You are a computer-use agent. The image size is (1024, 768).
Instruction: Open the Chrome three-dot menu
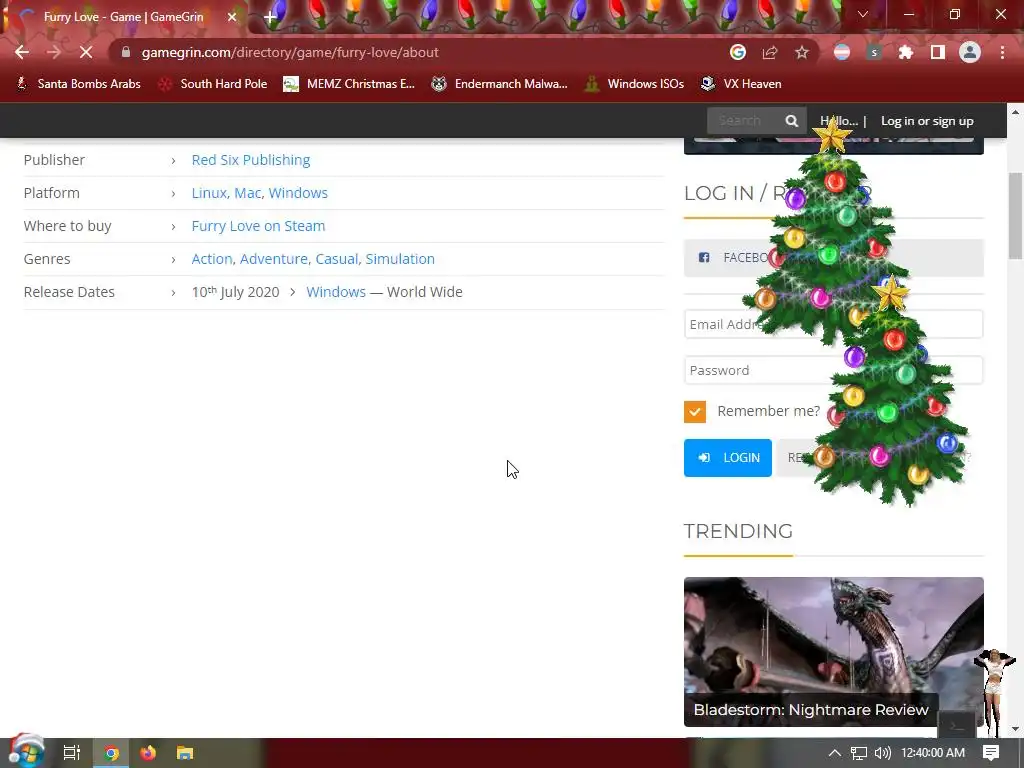point(1002,52)
